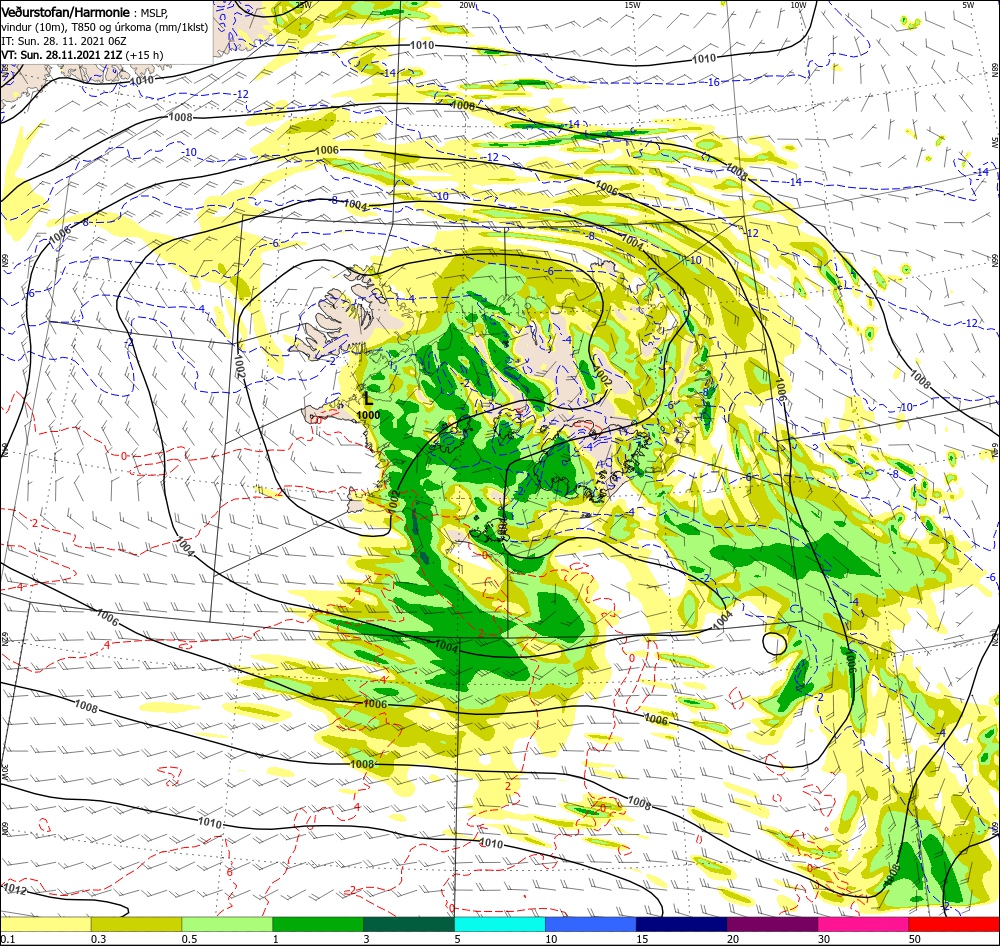Image resolution: width=1000 pixels, height=946 pixels.
Task: Click the legend value '15' label
Action: coord(642,938)
